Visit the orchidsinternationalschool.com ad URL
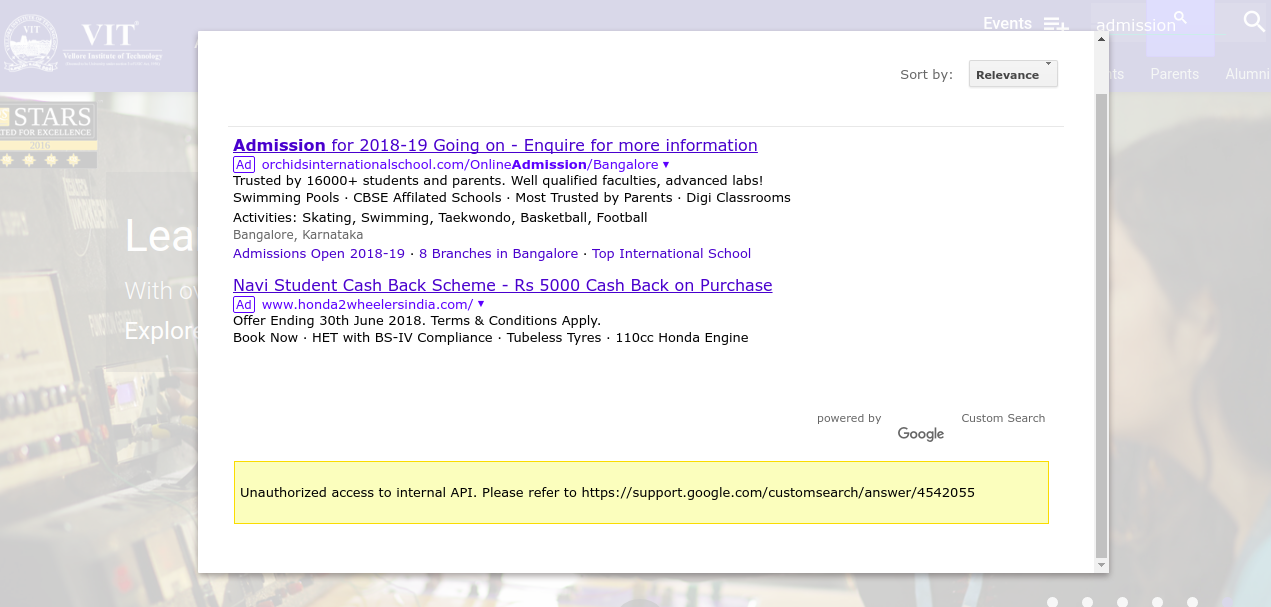 [460, 165]
